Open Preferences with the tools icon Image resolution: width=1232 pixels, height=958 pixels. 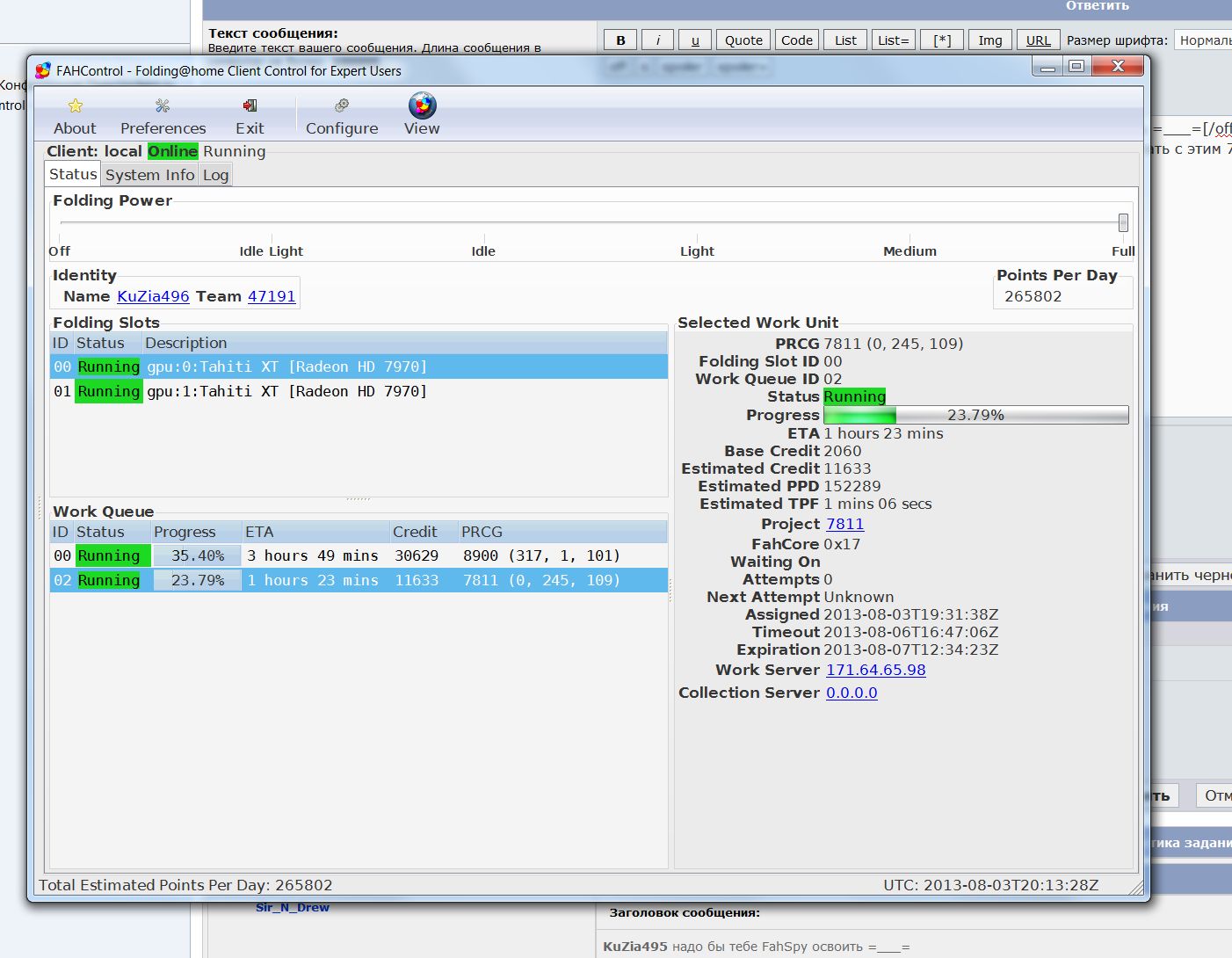(163, 106)
